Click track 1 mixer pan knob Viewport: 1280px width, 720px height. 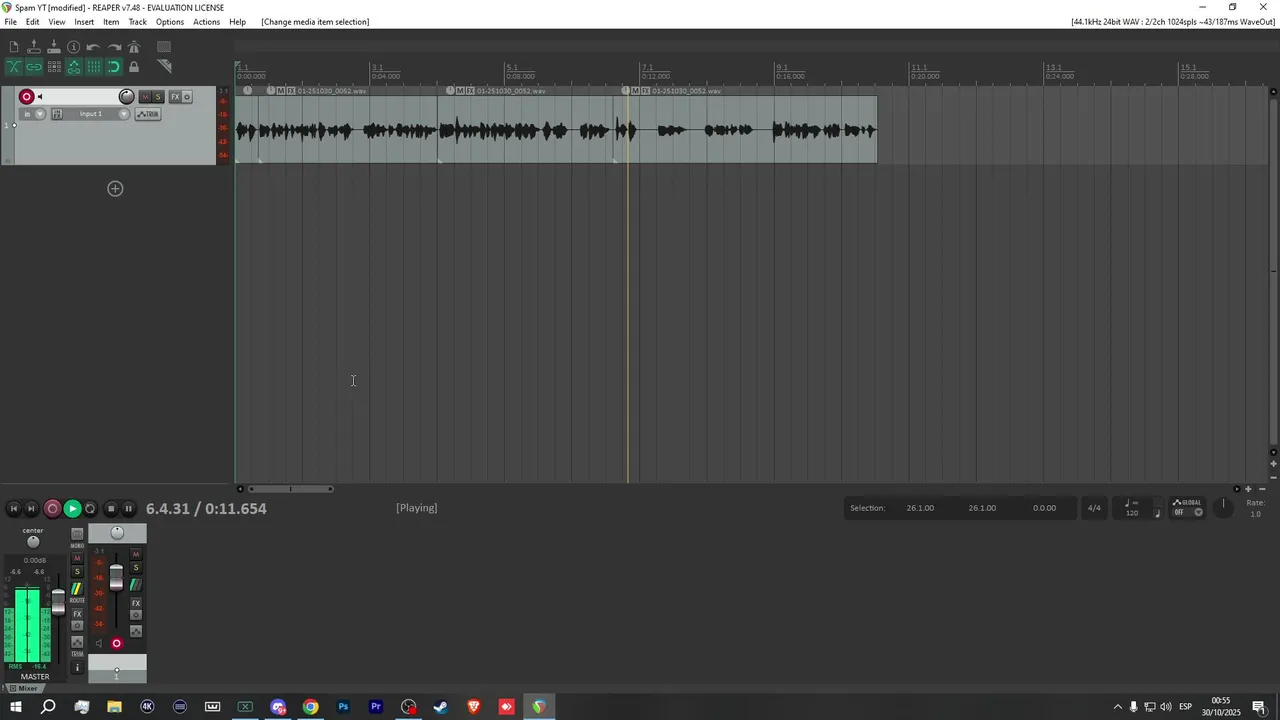(117, 533)
